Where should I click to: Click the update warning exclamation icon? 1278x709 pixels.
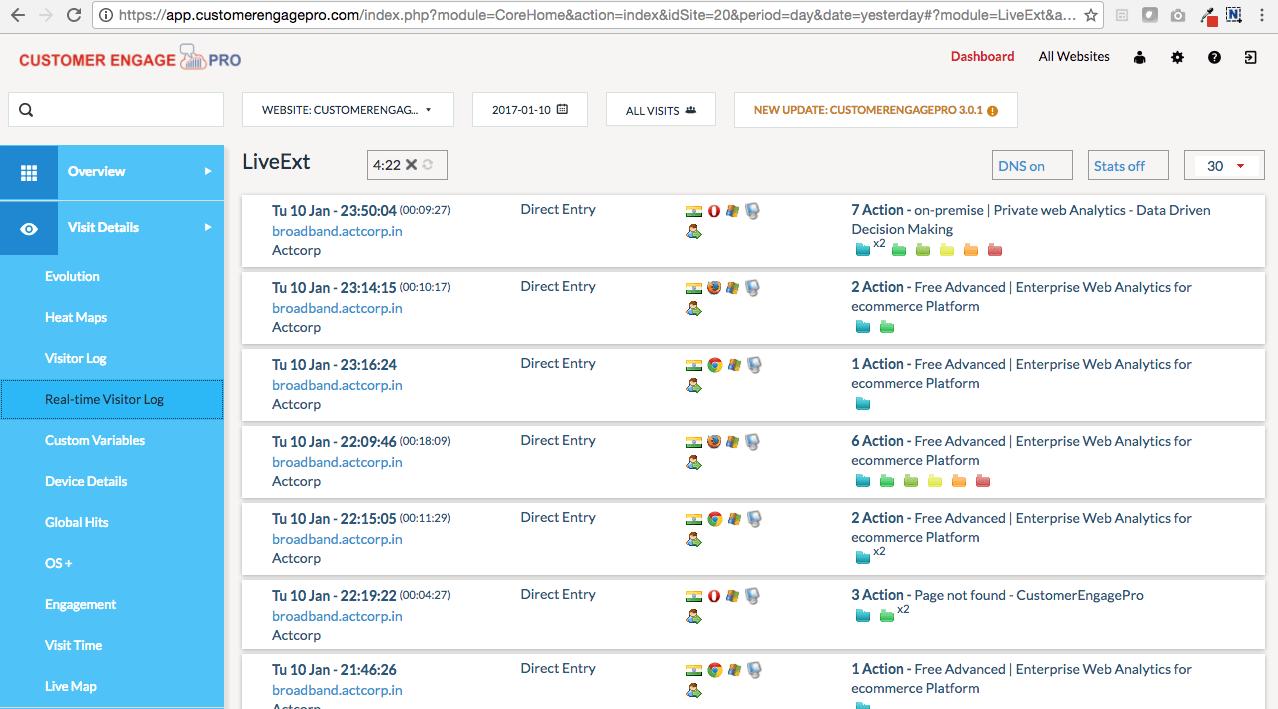click(993, 111)
